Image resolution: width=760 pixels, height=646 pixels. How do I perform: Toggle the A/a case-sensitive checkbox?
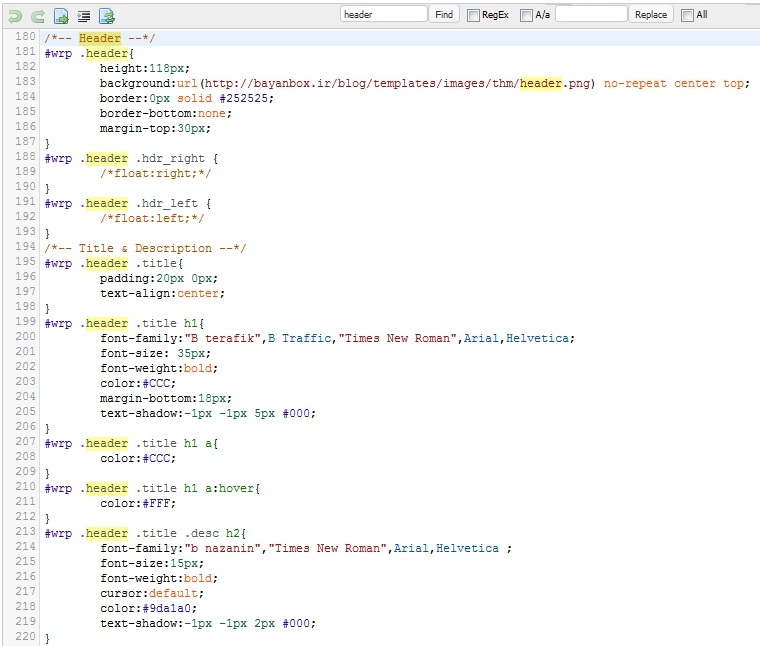click(x=526, y=15)
